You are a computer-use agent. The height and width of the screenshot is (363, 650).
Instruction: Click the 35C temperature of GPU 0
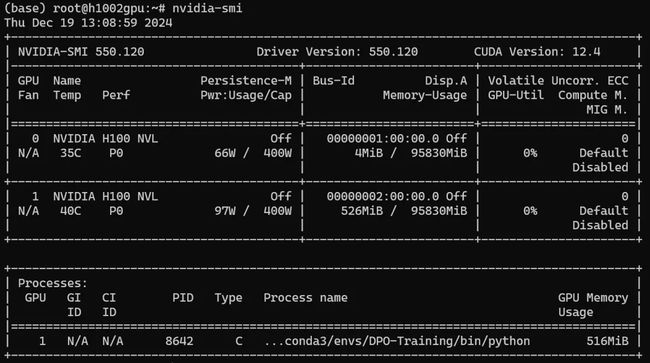click(70, 153)
